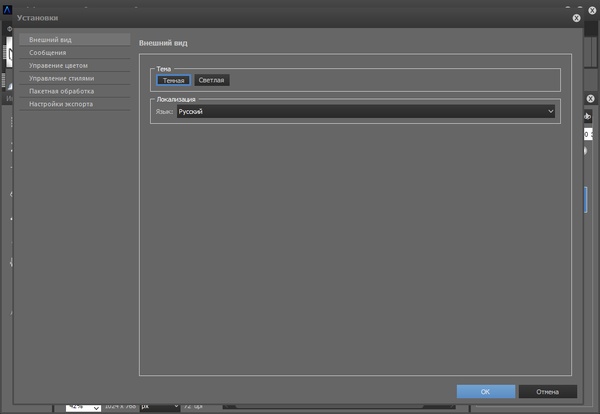Viewport: 600px width, 414px height.
Task: Enable the Темная theme
Action: [x=174, y=79]
